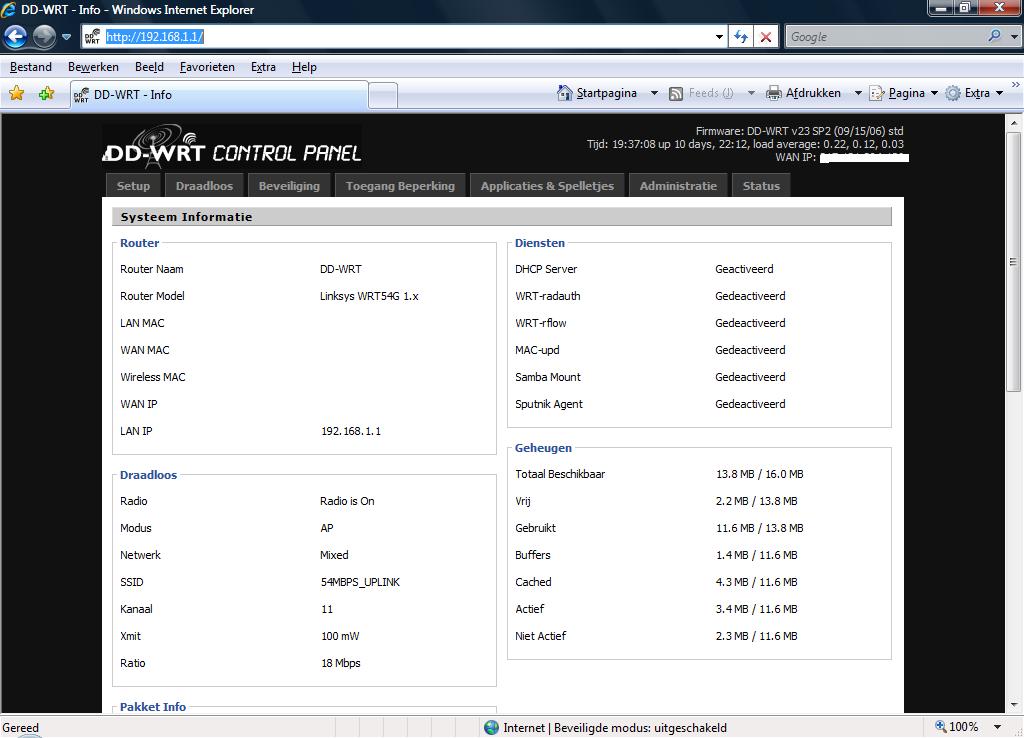Screen dimensions: 1024x738
Task: Open the Setup tab
Action: (x=133, y=185)
